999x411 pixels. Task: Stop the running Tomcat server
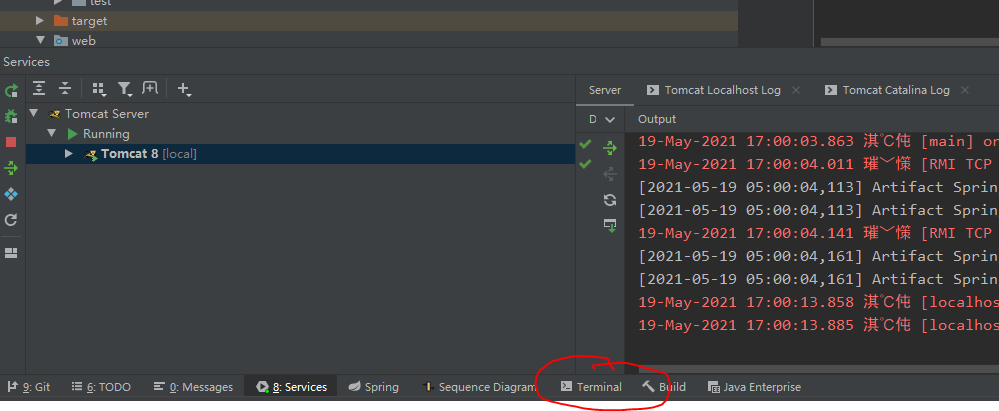pos(11,143)
